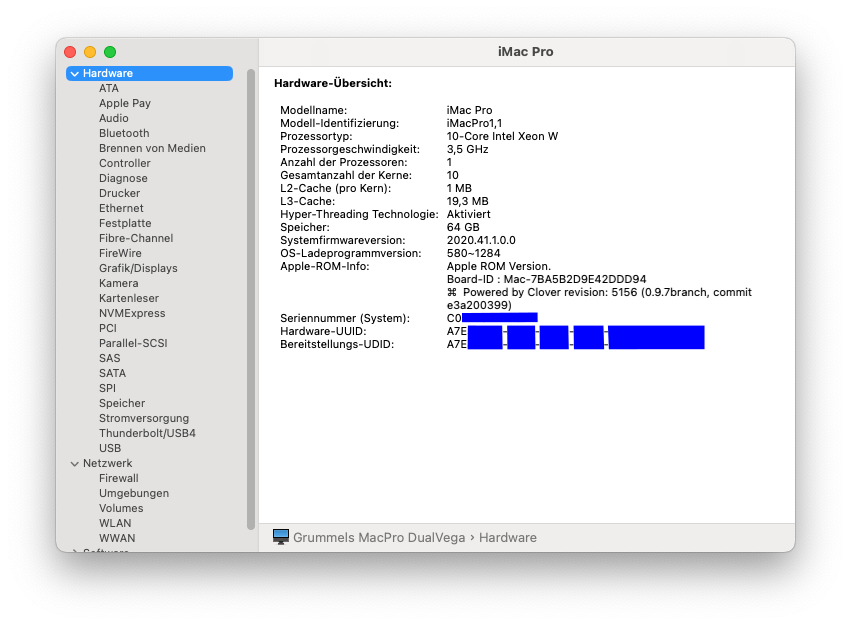Click the model identifier value 'iMacPro1,1'
This screenshot has height=626, width=851.
474,123
